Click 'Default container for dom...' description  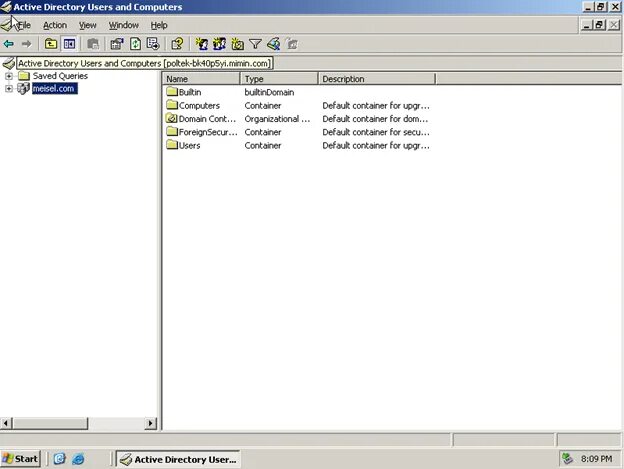(x=375, y=119)
